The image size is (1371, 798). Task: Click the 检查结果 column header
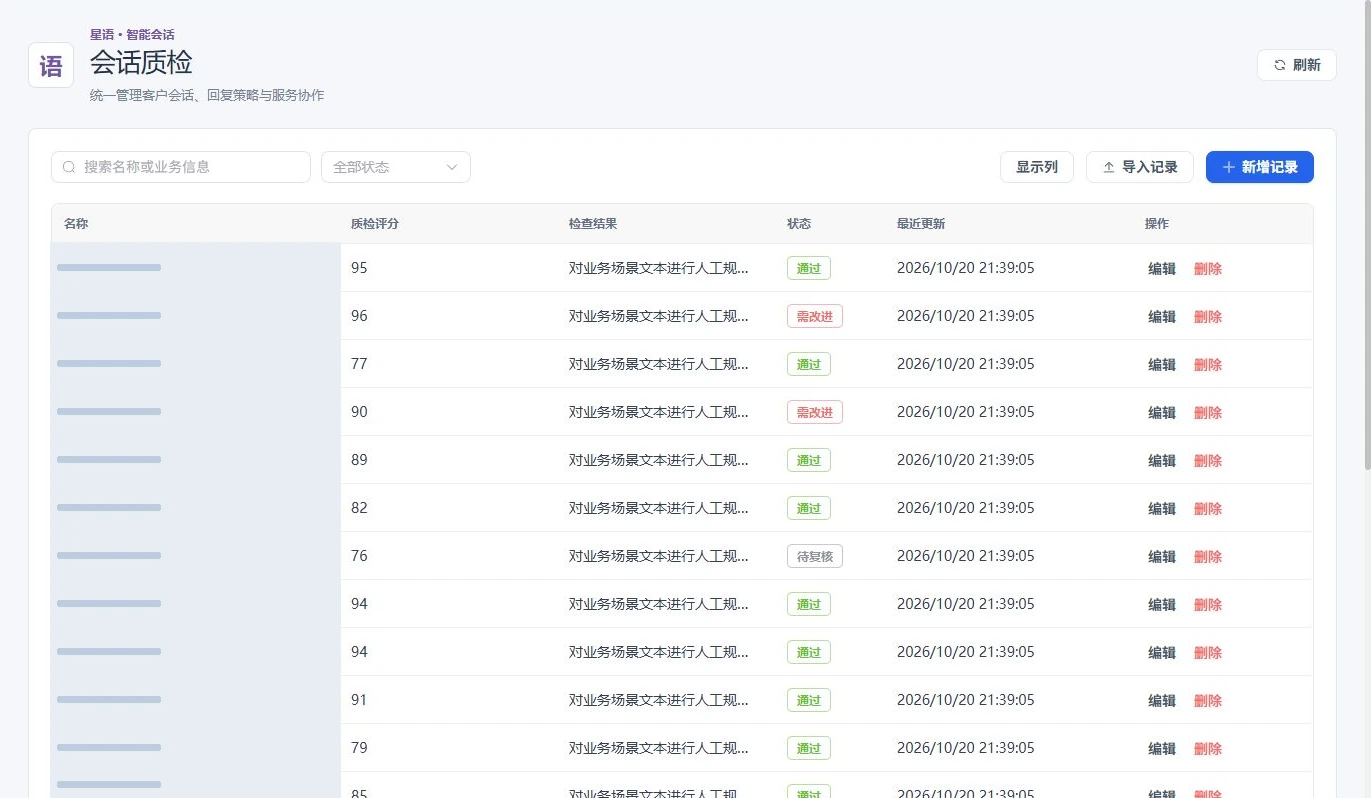pos(593,224)
